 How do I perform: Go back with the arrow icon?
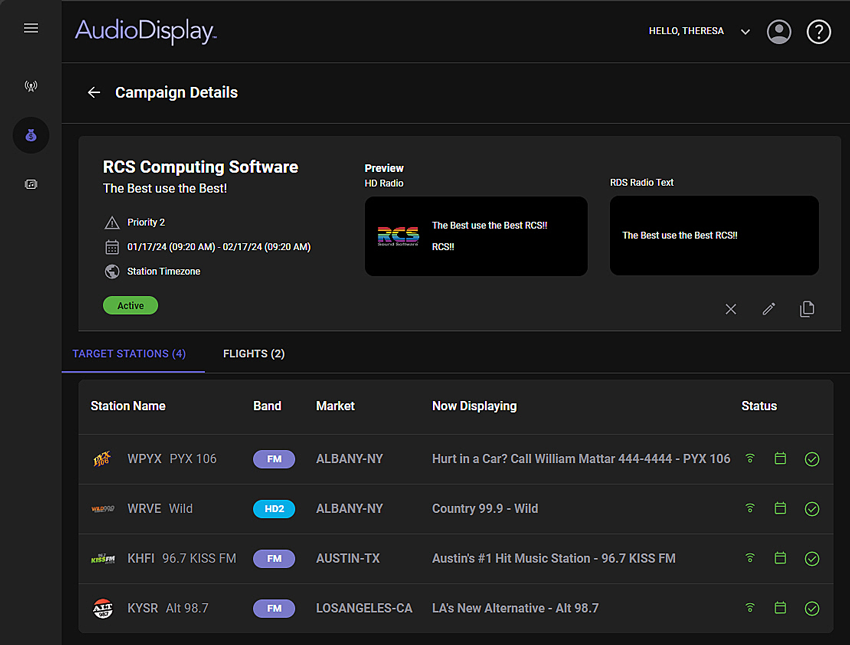coord(94,93)
